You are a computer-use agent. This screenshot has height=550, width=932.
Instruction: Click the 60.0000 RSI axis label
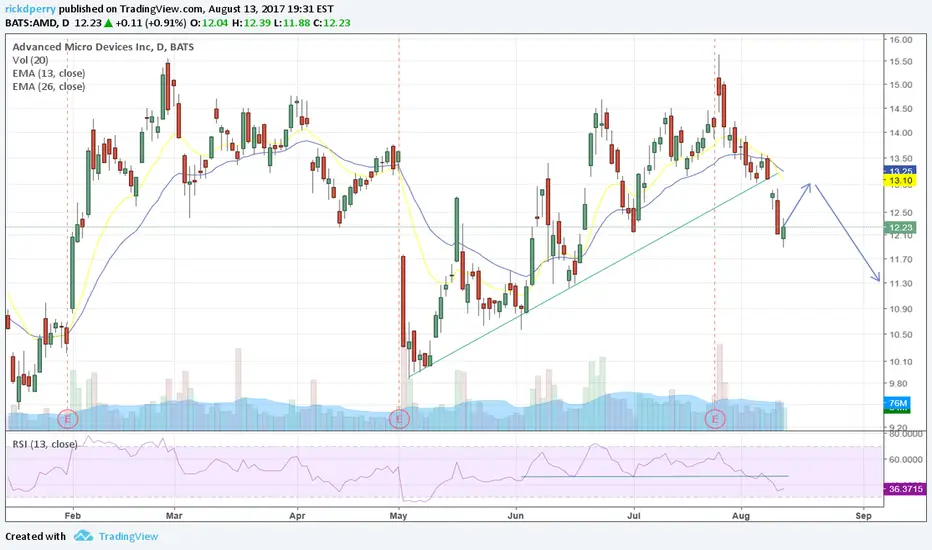906,459
